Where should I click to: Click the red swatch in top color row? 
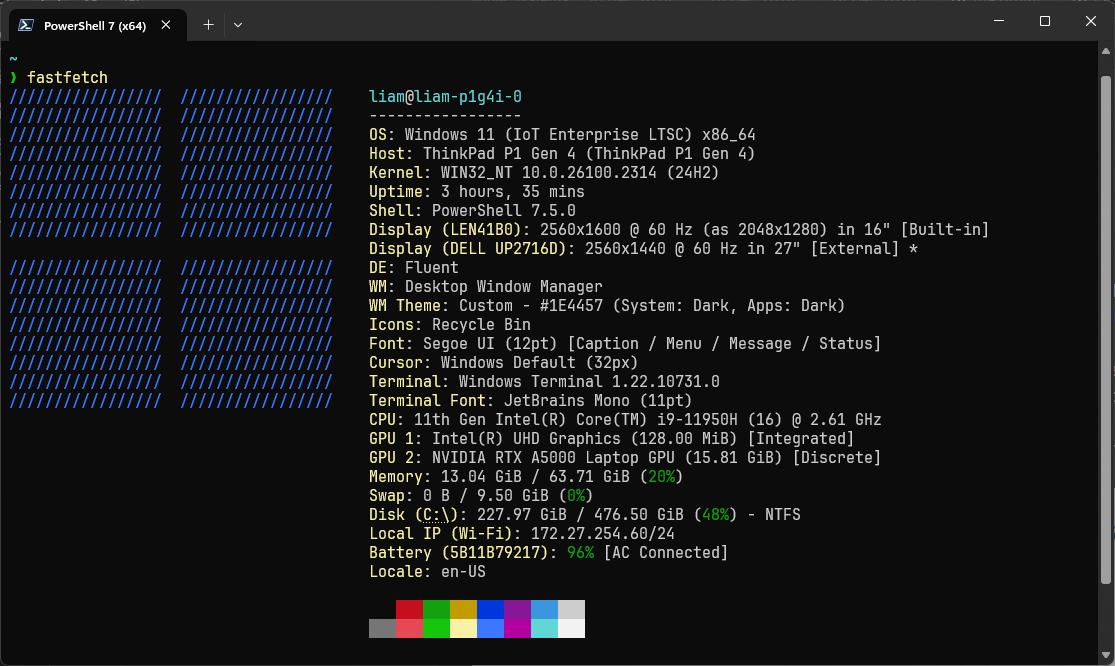(410, 609)
